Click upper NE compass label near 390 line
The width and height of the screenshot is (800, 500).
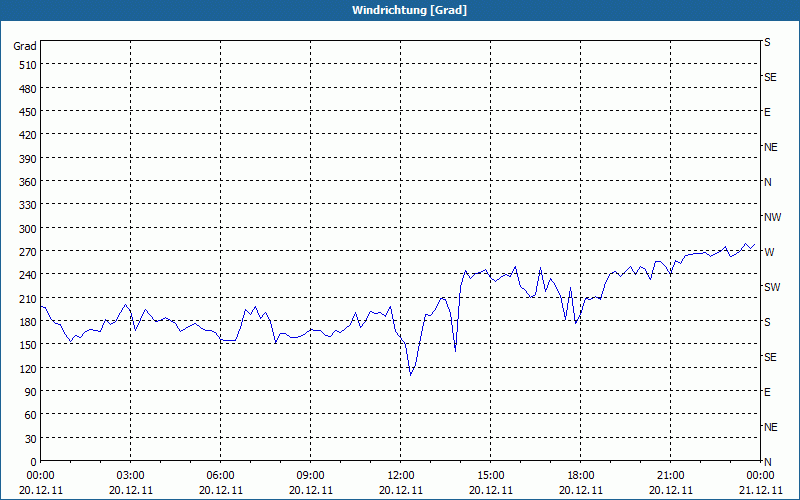(771, 147)
